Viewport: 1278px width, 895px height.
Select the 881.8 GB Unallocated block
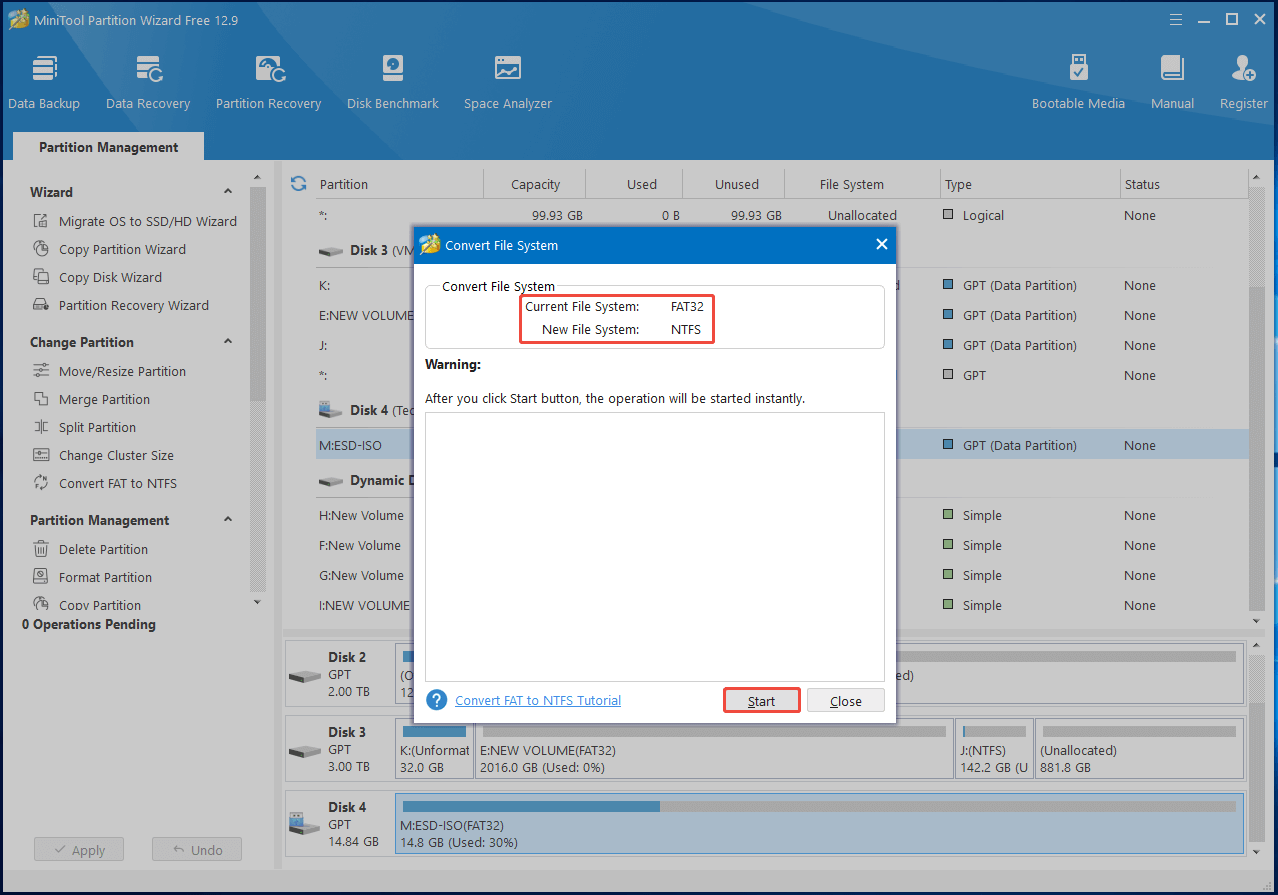click(x=1139, y=747)
